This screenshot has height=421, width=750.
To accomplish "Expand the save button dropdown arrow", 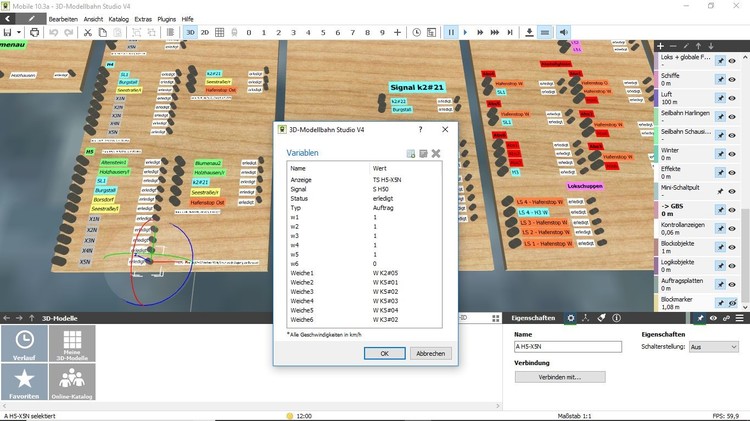I will tap(19, 32).
